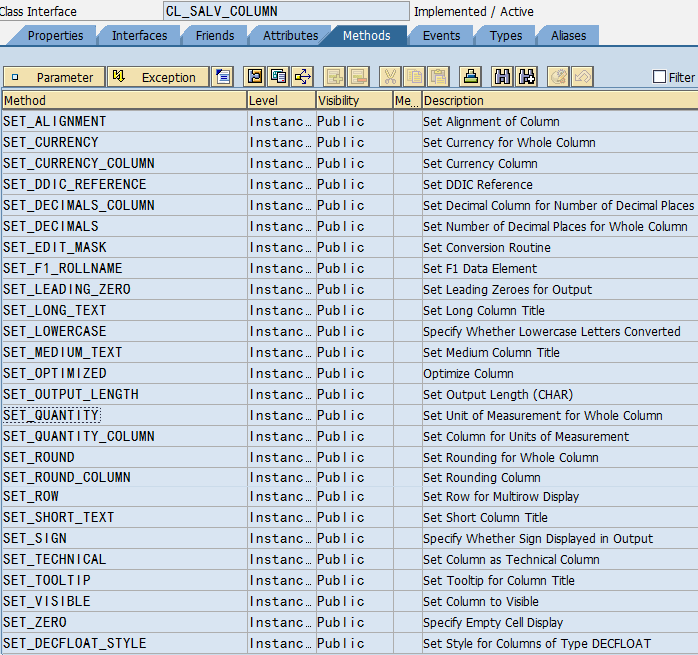
Task: Select the SET_CURRENCY method cell
Action: click(x=124, y=142)
